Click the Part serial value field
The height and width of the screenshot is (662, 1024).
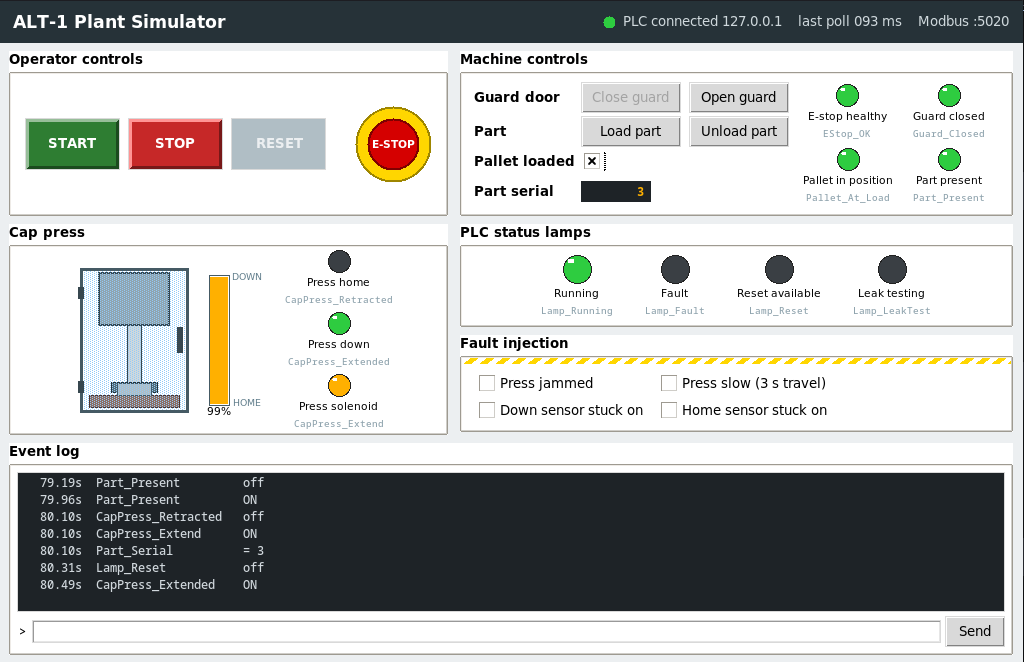616,191
